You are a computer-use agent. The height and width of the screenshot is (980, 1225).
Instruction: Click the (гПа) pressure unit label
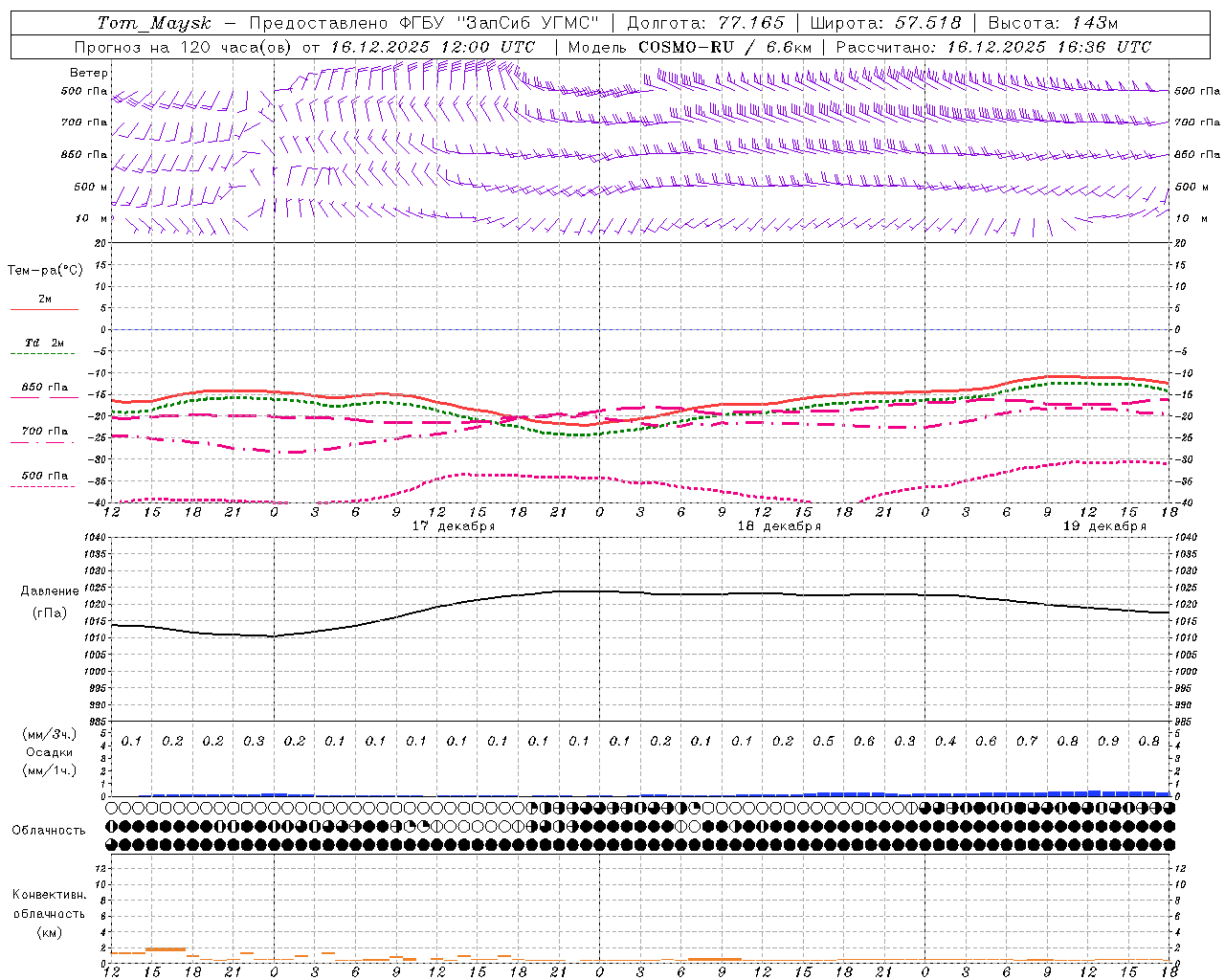click(50, 613)
